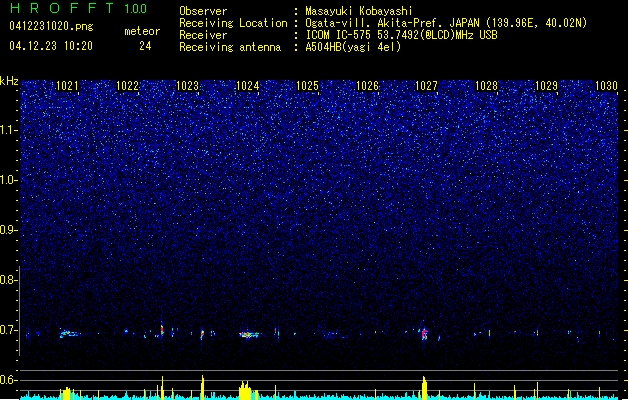The width and height of the screenshot is (629, 400).
Task: Click the 1.0 kHz frequency axis label
Action: pos(8,180)
